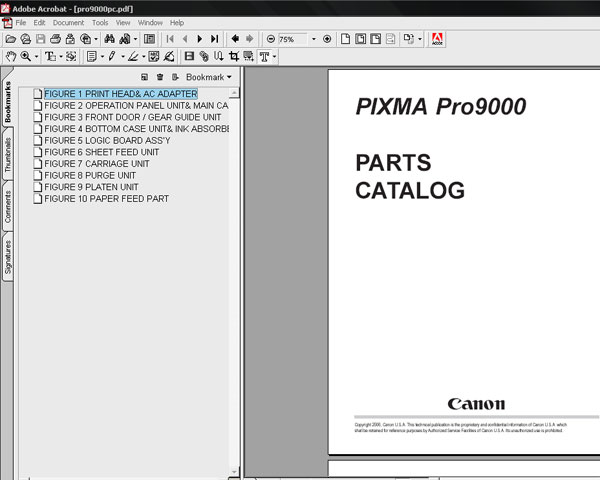The height and width of the screenshot is (480, 600).
Task: Open the Highlight tool dropdown arrow
Action: coord(143,57)
